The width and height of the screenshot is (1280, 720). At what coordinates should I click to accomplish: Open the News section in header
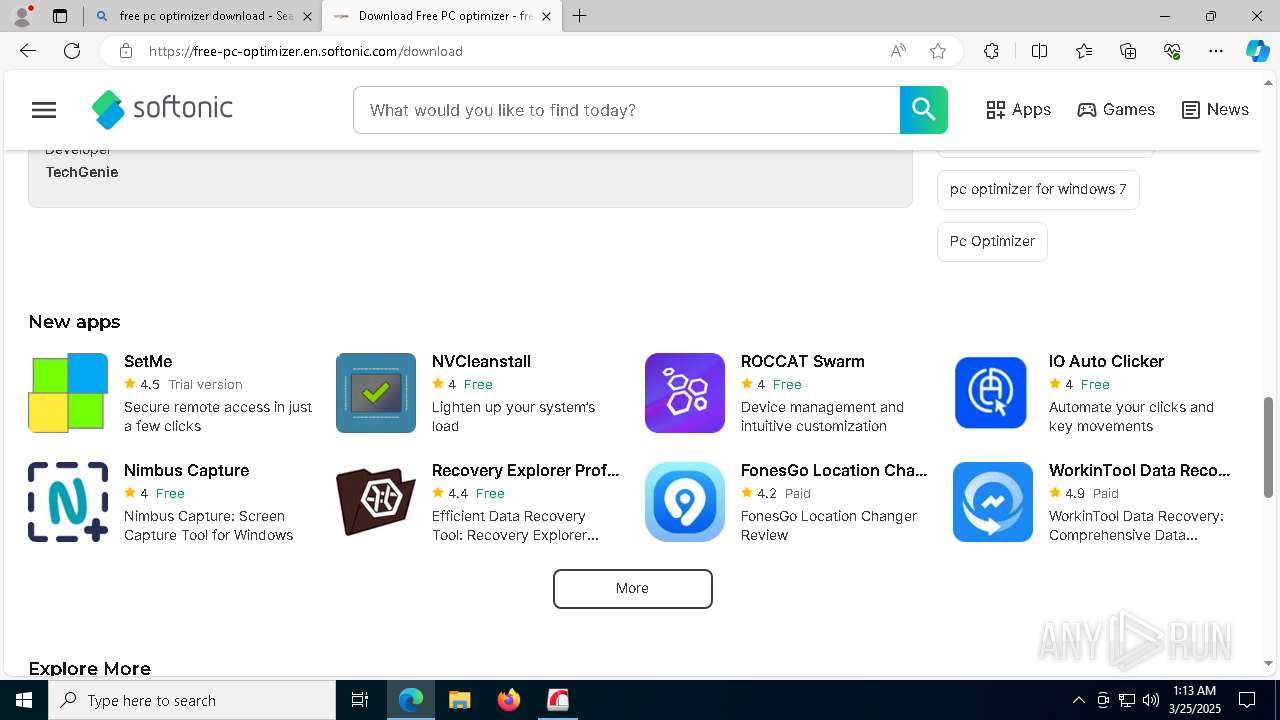(1215, 110)
